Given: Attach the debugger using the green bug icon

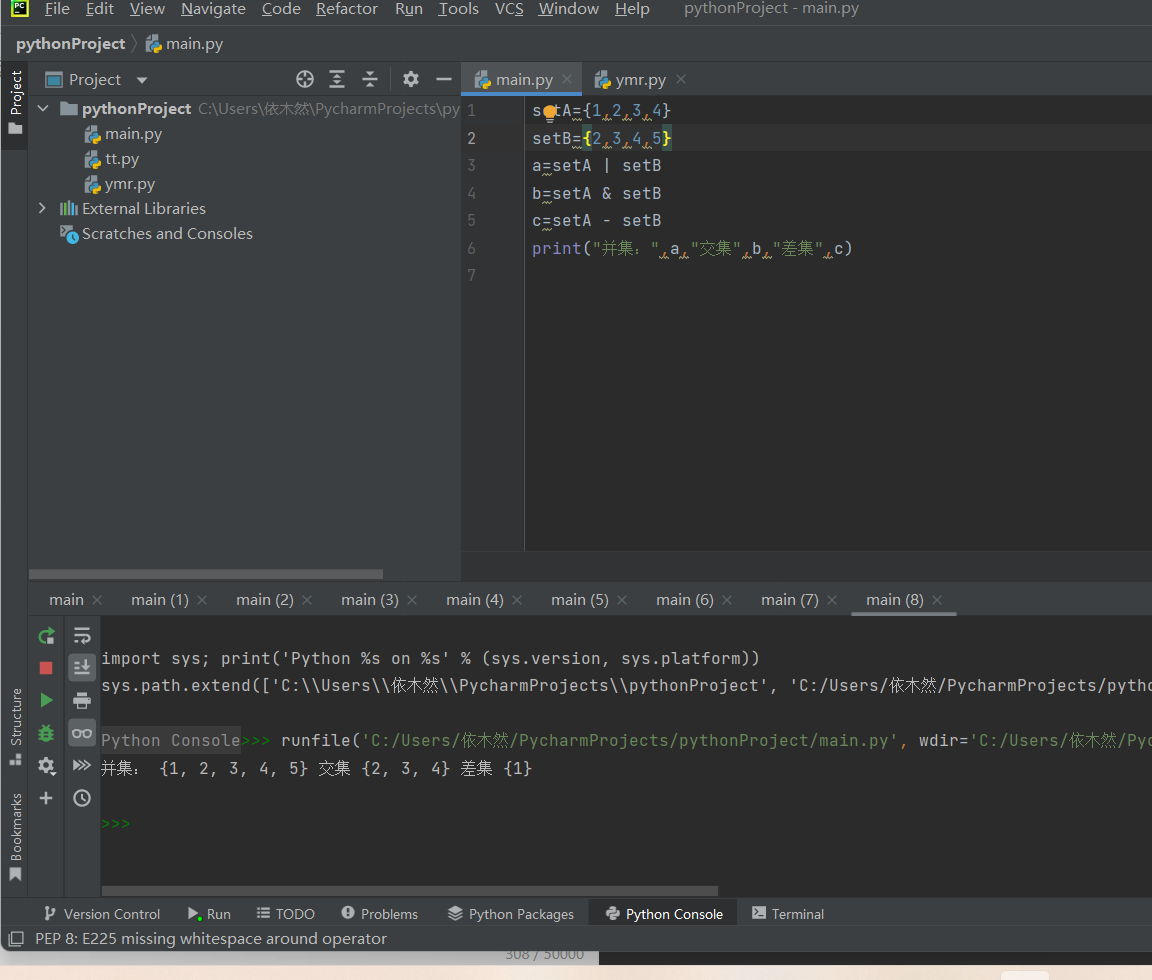Looking at the screenshot, I should point(46,733).
